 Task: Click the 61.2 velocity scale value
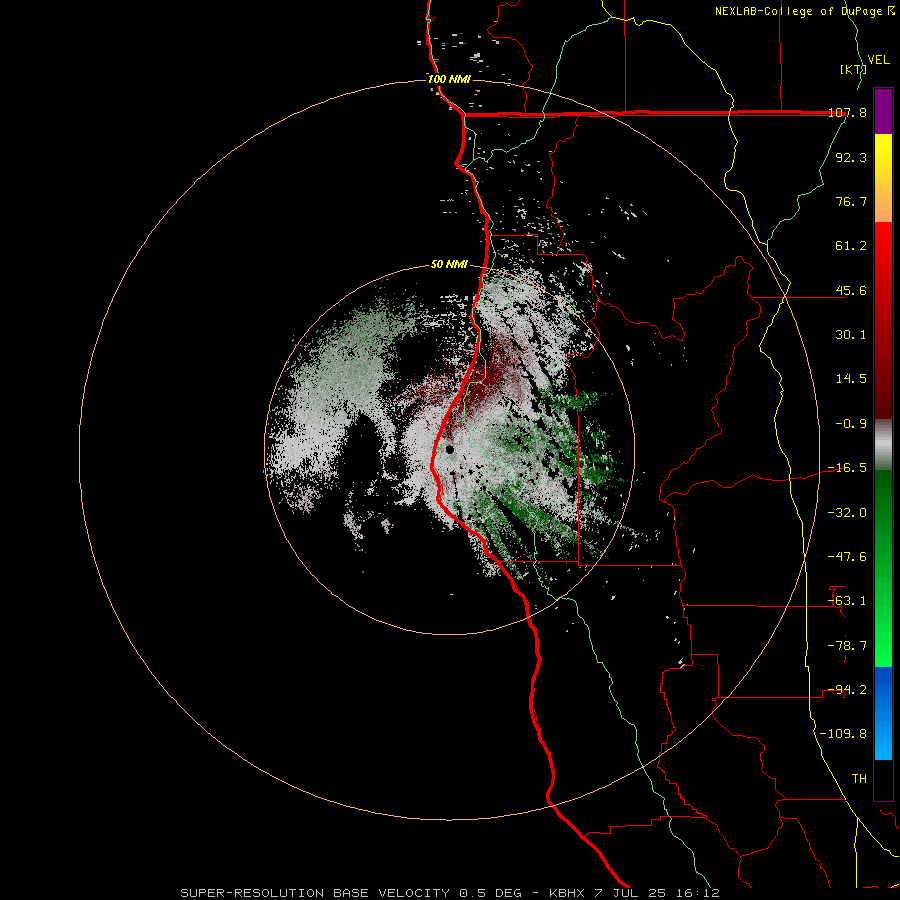(851, 246)
